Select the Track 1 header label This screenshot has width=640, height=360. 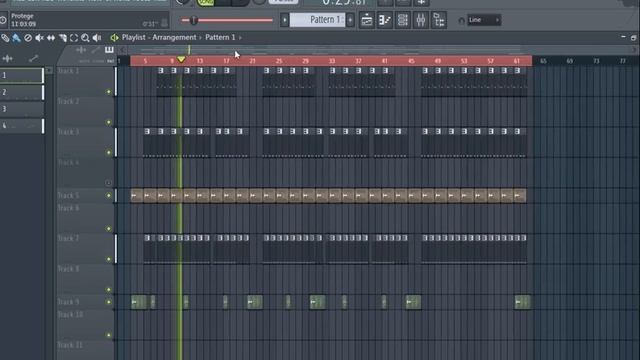69,71
